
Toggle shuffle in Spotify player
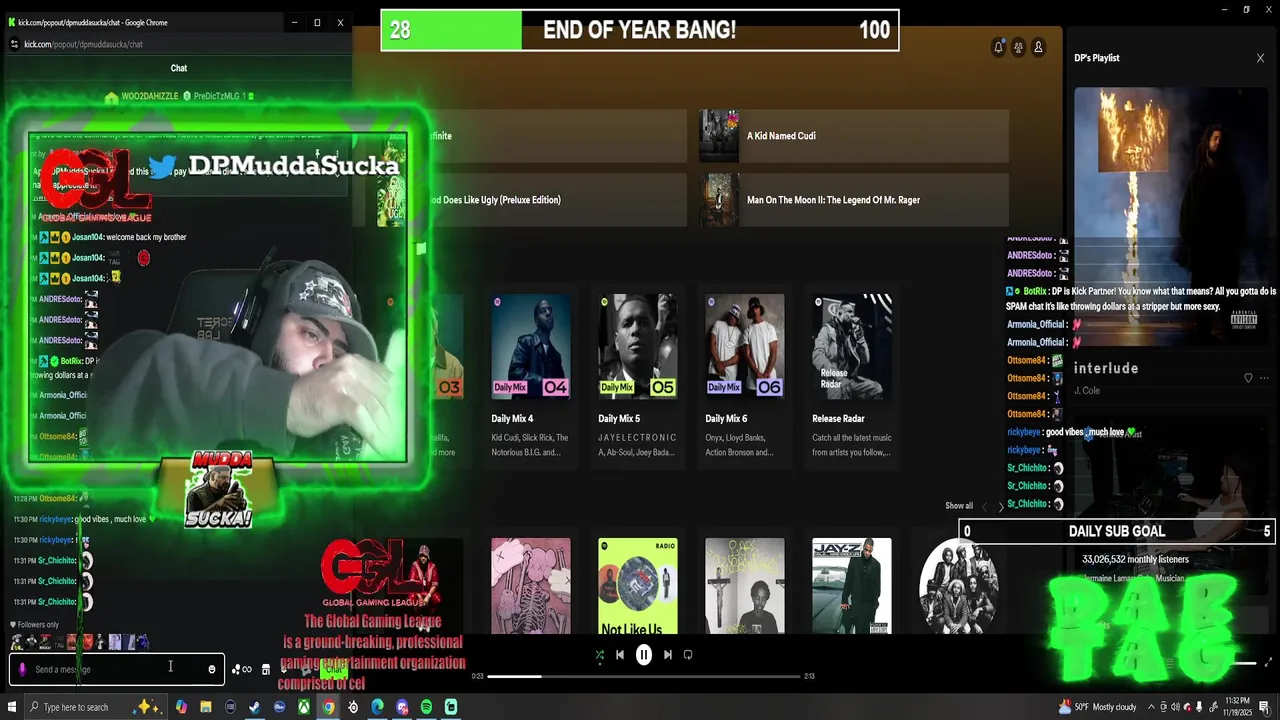(599, 655)
